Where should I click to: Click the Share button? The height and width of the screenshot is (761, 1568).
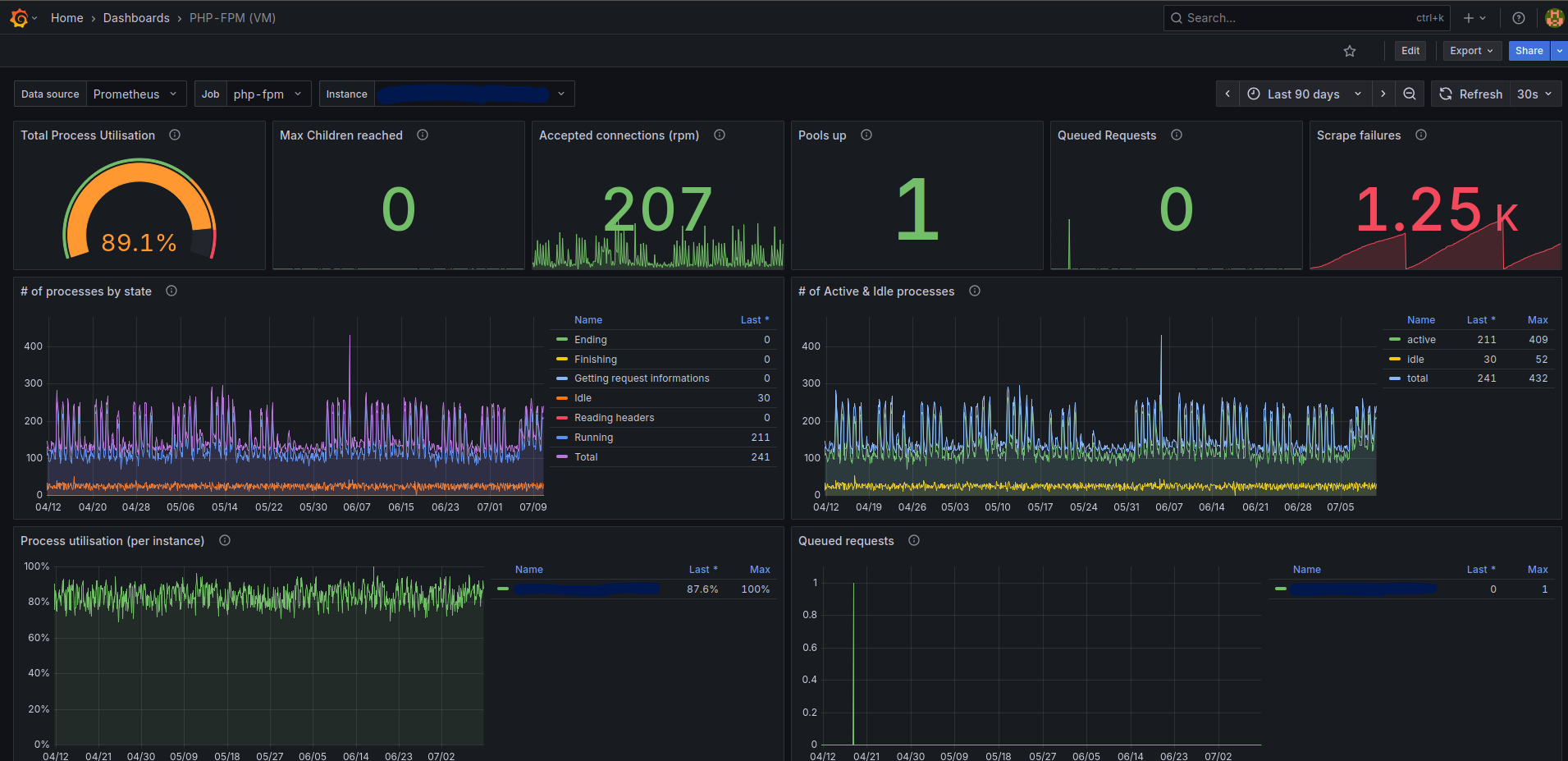[x=1529, y=51]
